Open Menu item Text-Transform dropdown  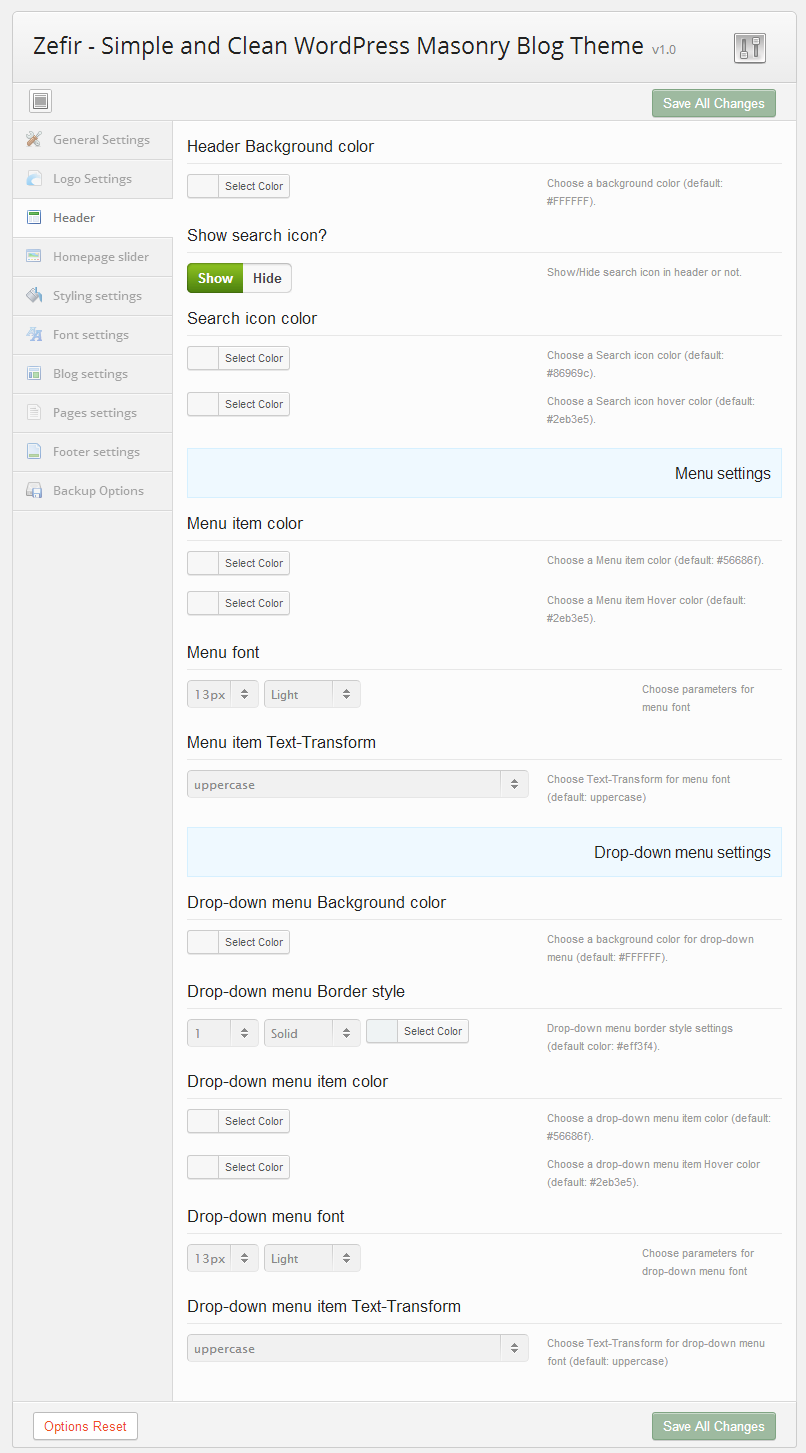pyautogui.click(x=357, y=785)
